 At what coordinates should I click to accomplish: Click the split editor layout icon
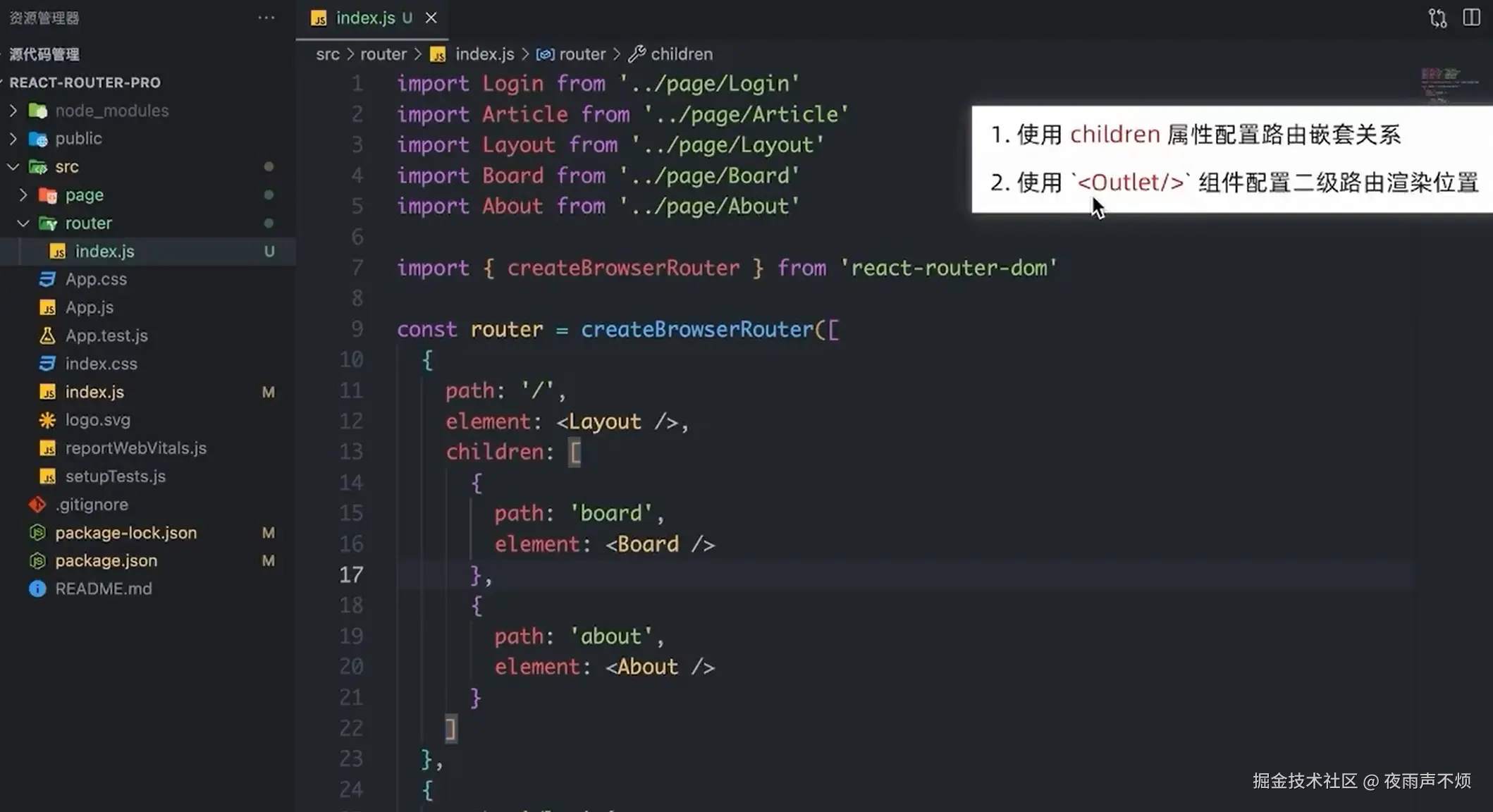pyautogui.click(x=1471, y=18)
